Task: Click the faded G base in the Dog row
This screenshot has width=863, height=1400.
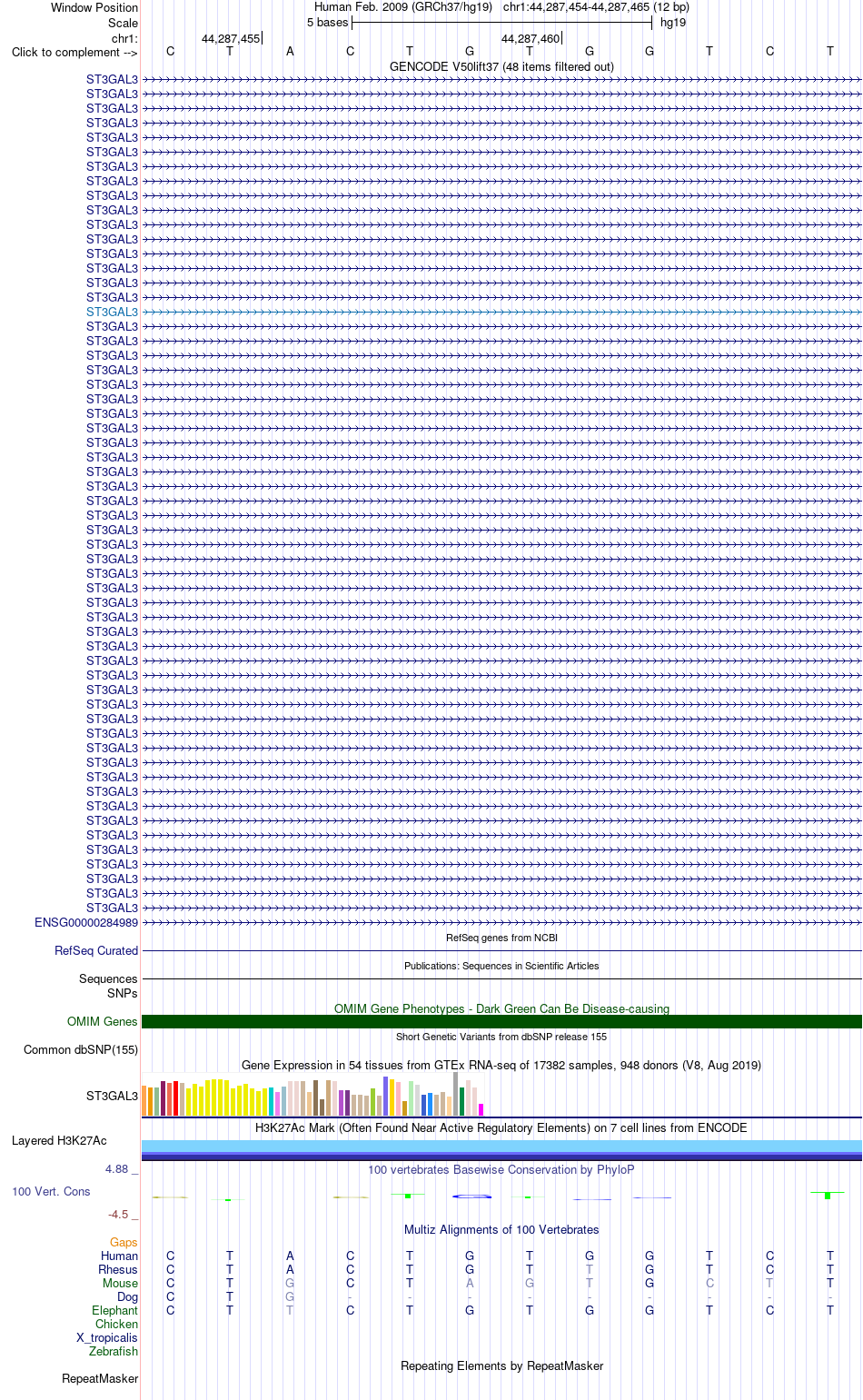Action: (290, 1296)
